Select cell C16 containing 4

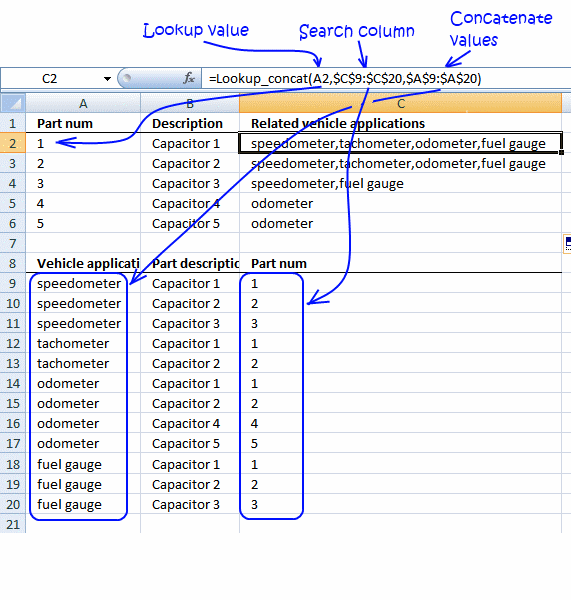[x=401, y=423]
